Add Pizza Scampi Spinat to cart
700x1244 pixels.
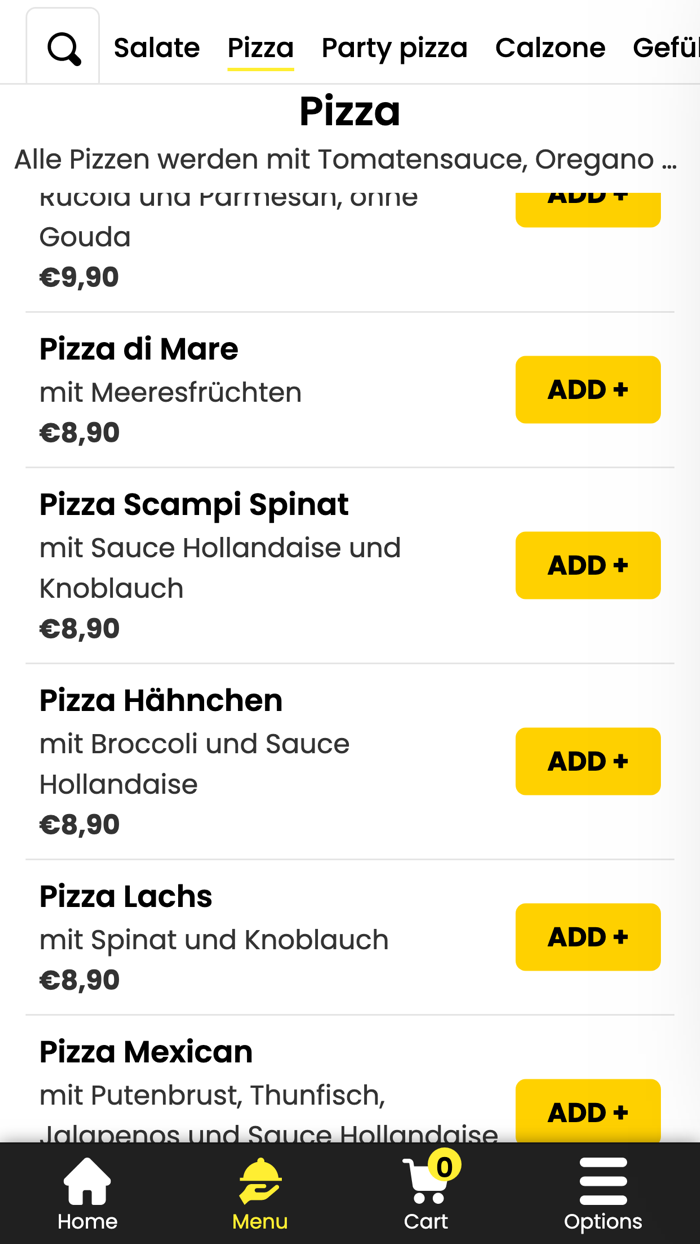[588, 565]
